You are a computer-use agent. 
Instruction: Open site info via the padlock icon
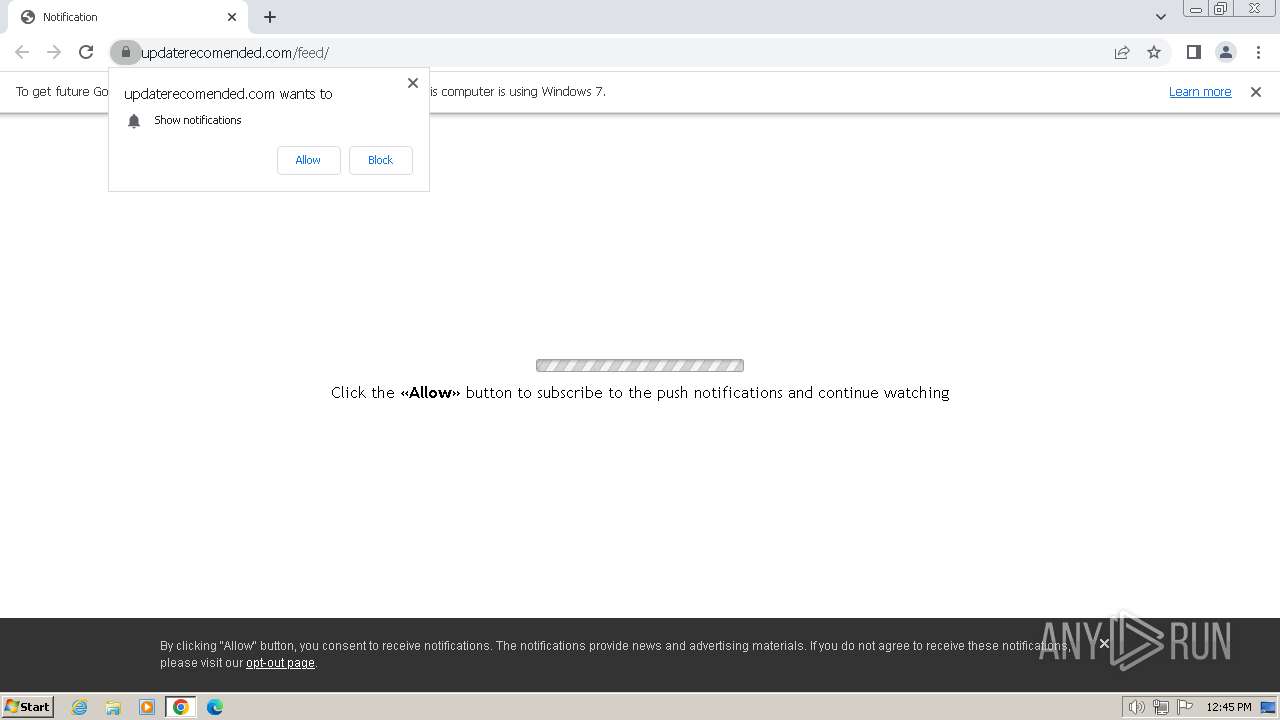click(x=125, y=52)
